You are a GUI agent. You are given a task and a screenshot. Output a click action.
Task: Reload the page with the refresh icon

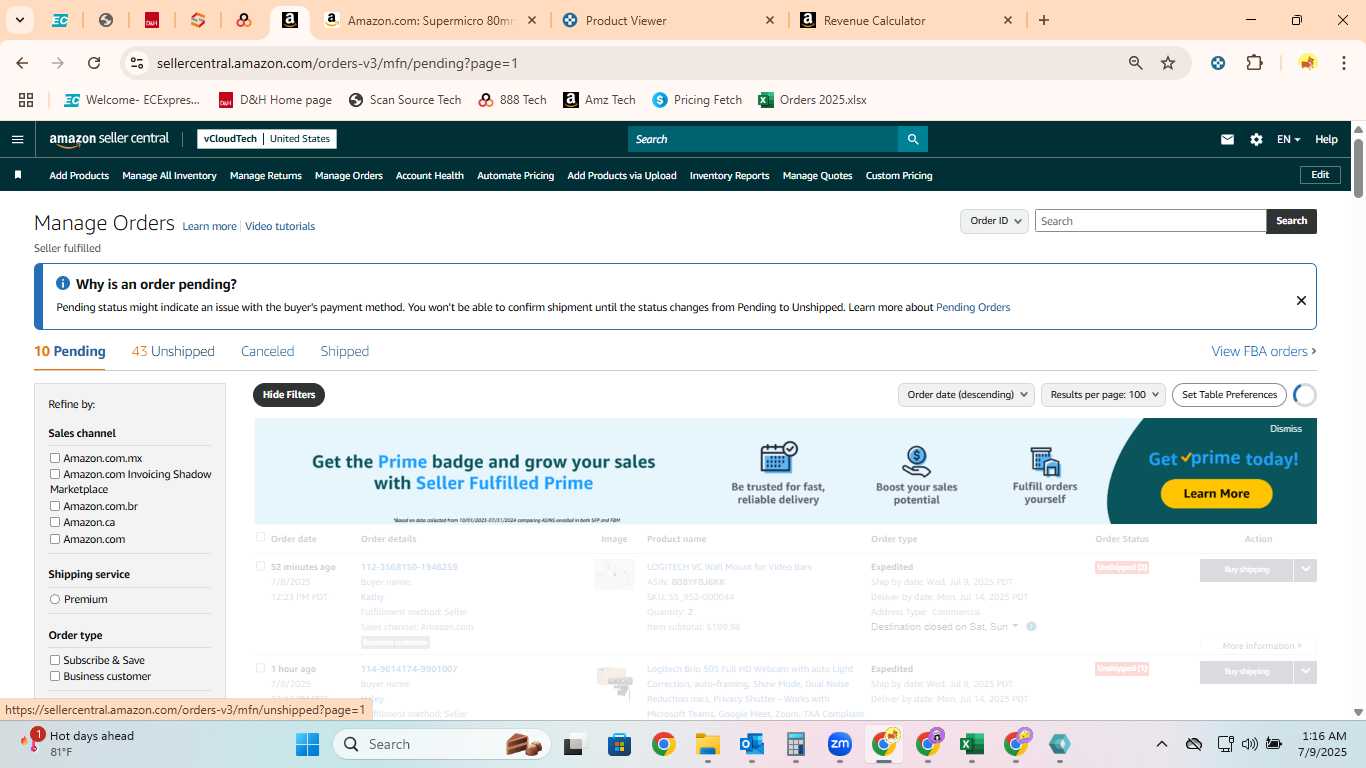[x=94, y=63]
